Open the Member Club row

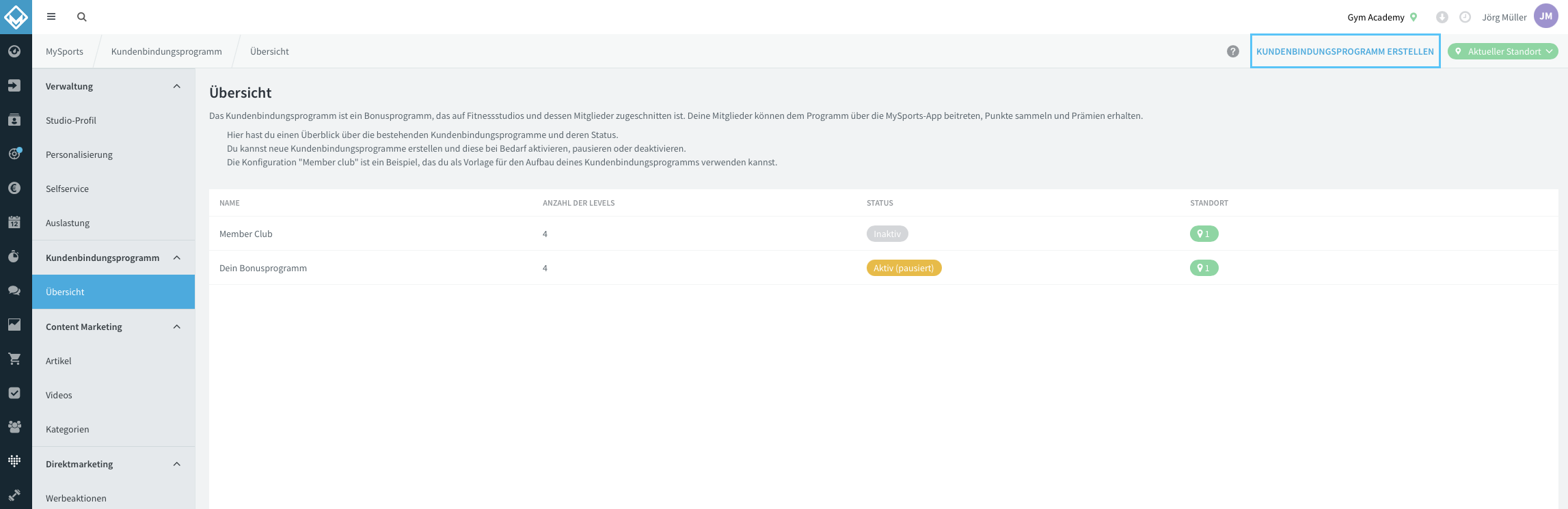(x=883, y=234)
